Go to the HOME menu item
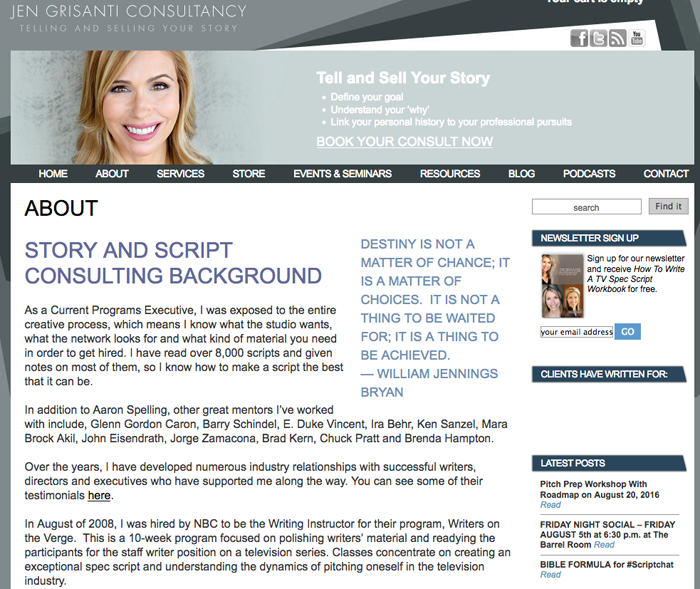The height and width of the screenshot is (589, 700). (x=53, y=174)
